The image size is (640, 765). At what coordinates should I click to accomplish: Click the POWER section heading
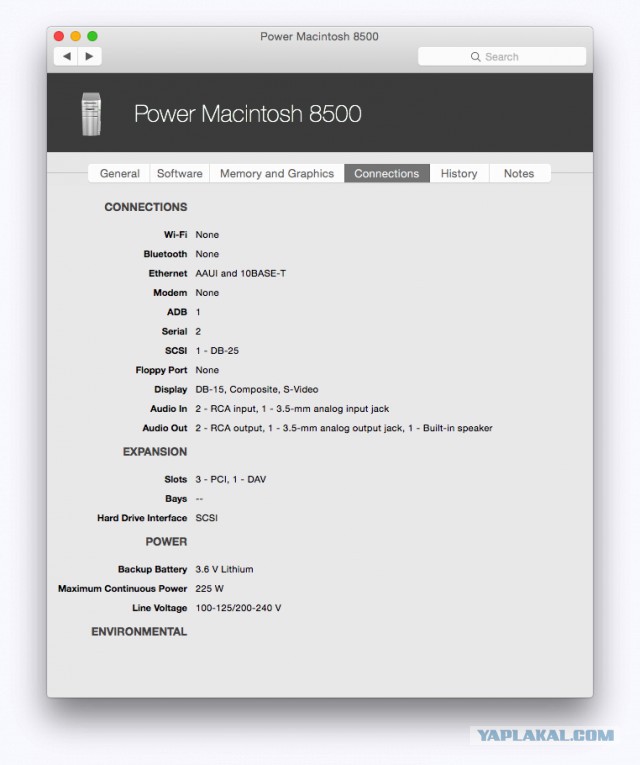click(x=166, y=542)
